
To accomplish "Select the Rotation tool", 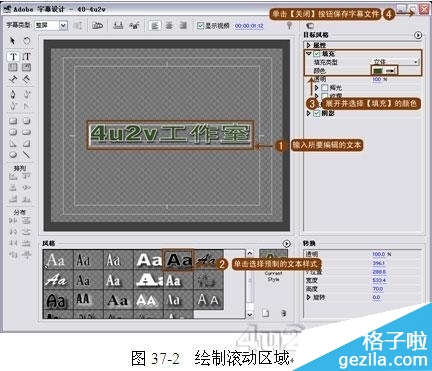I will 26,41.
